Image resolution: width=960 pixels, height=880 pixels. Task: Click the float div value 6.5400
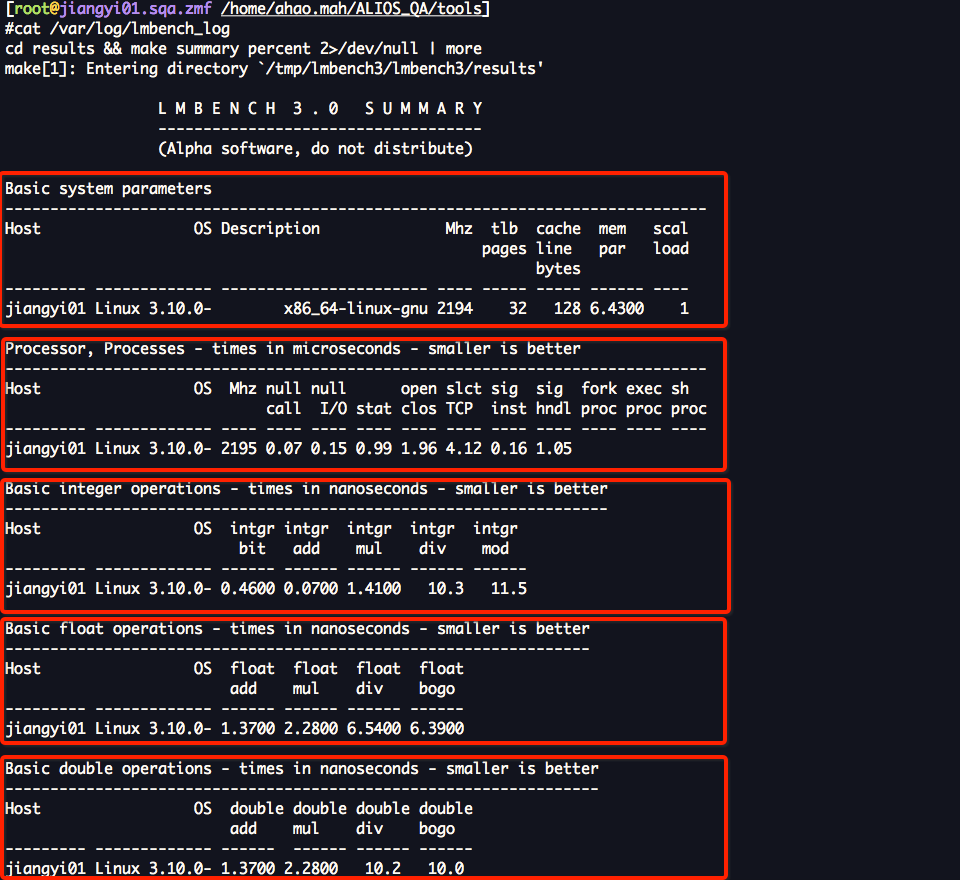pyautogui.click(x=373, y=729)
